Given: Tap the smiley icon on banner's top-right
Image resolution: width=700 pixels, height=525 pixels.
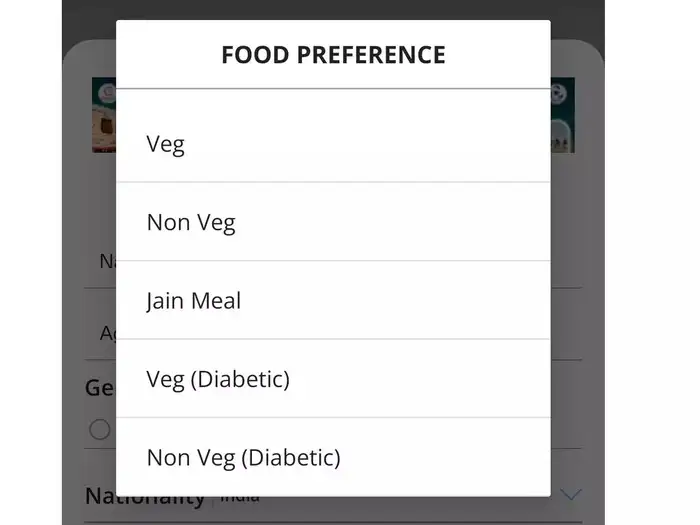Looking at the screenshot, I should pyautogui.click(x=558, y=92).
